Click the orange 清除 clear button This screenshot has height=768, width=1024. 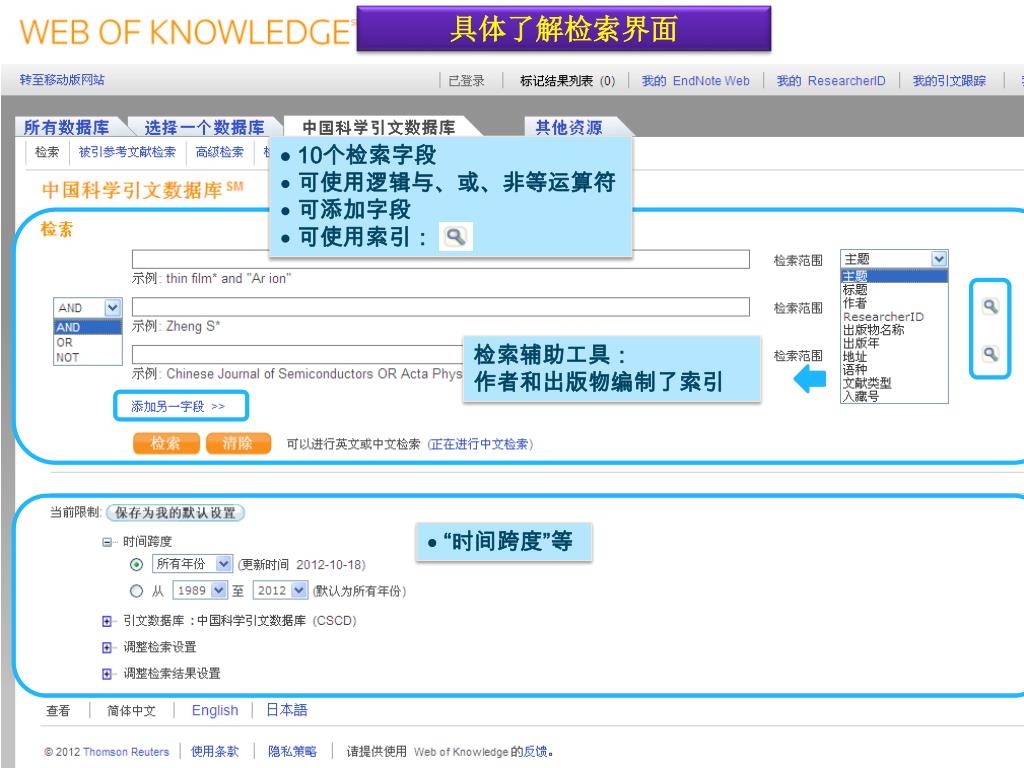tap(238, 443)
